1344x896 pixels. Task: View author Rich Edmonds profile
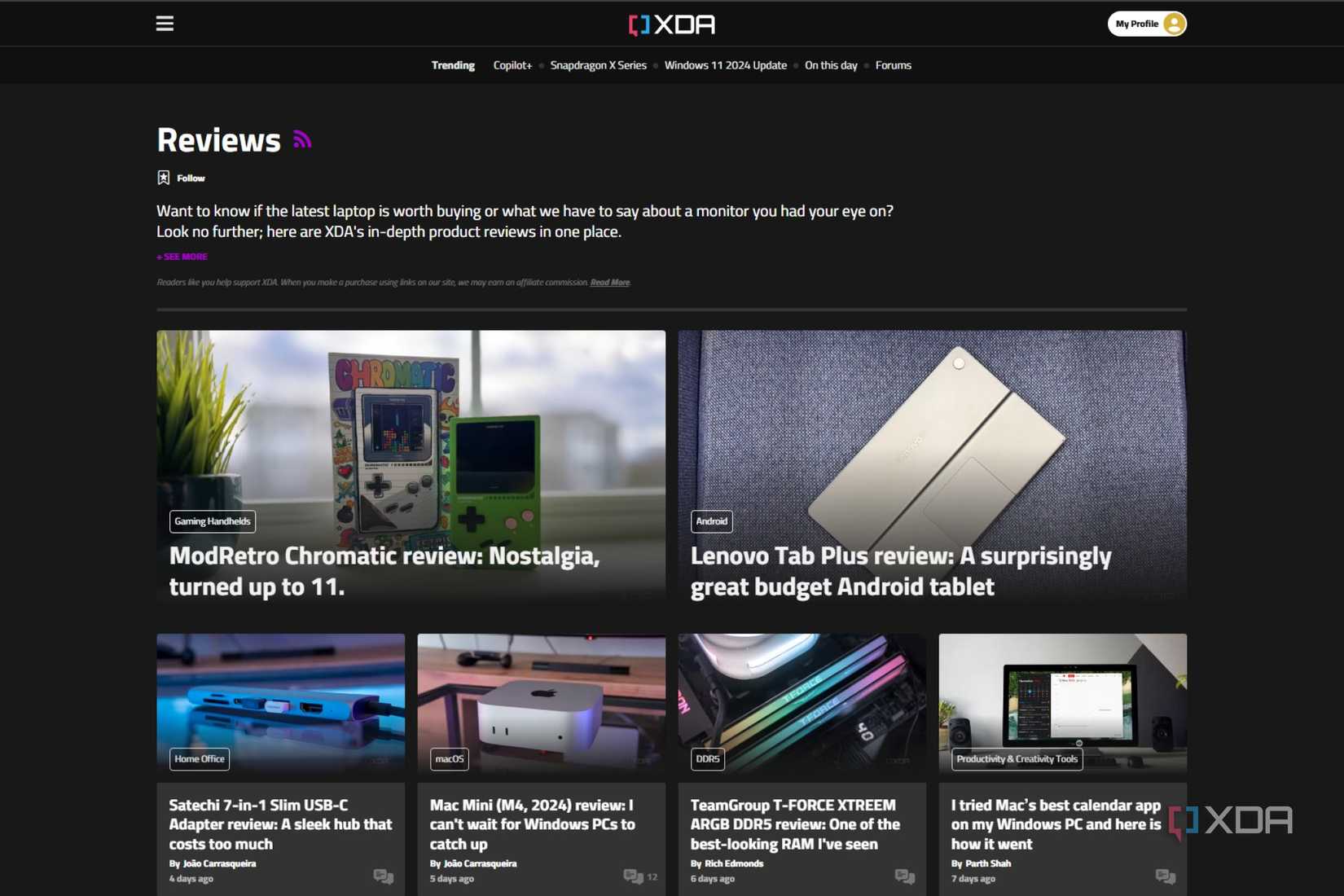(x=734, y=863)
